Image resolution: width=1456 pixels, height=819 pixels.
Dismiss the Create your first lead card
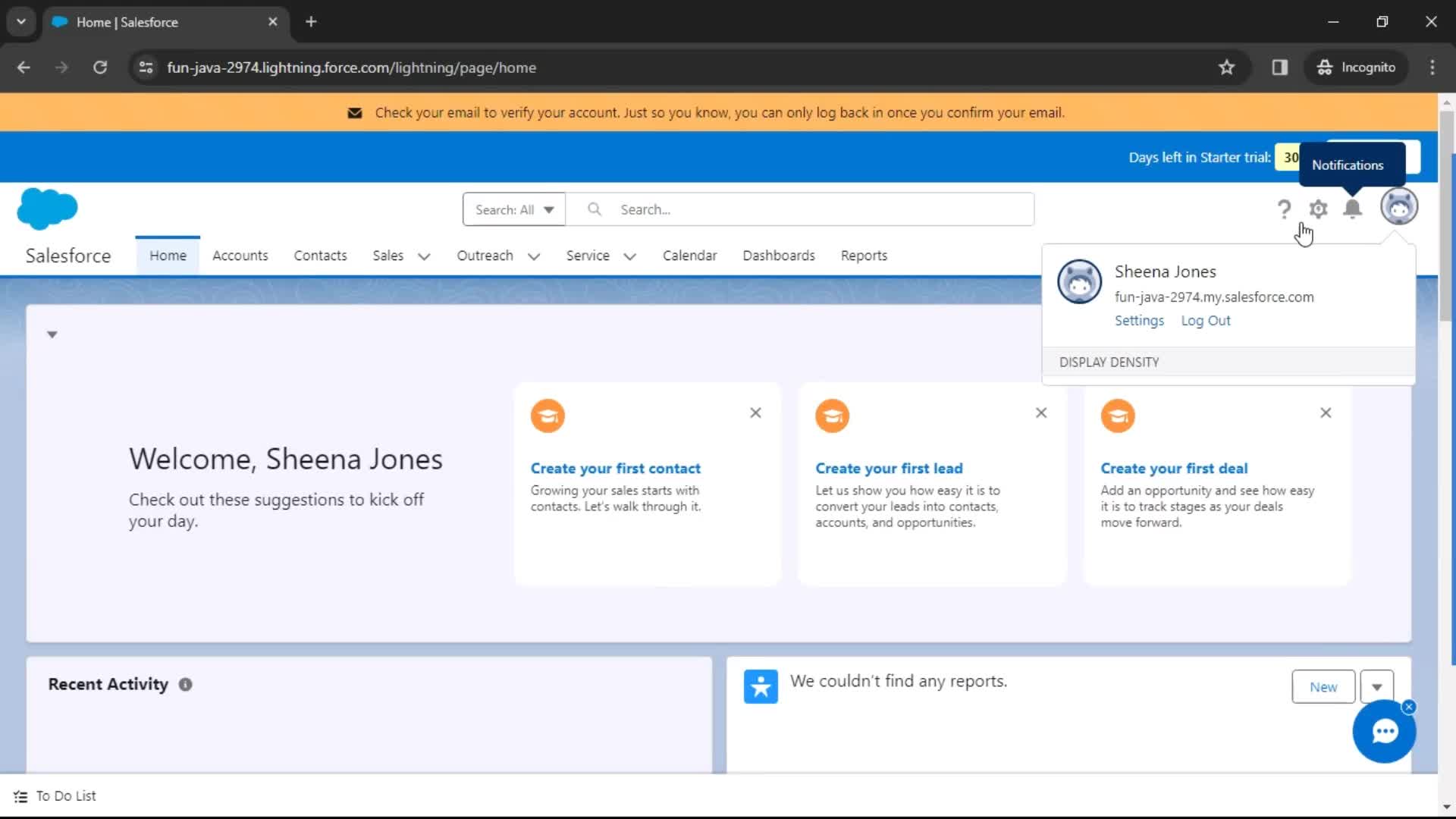tap(1041, 413)
